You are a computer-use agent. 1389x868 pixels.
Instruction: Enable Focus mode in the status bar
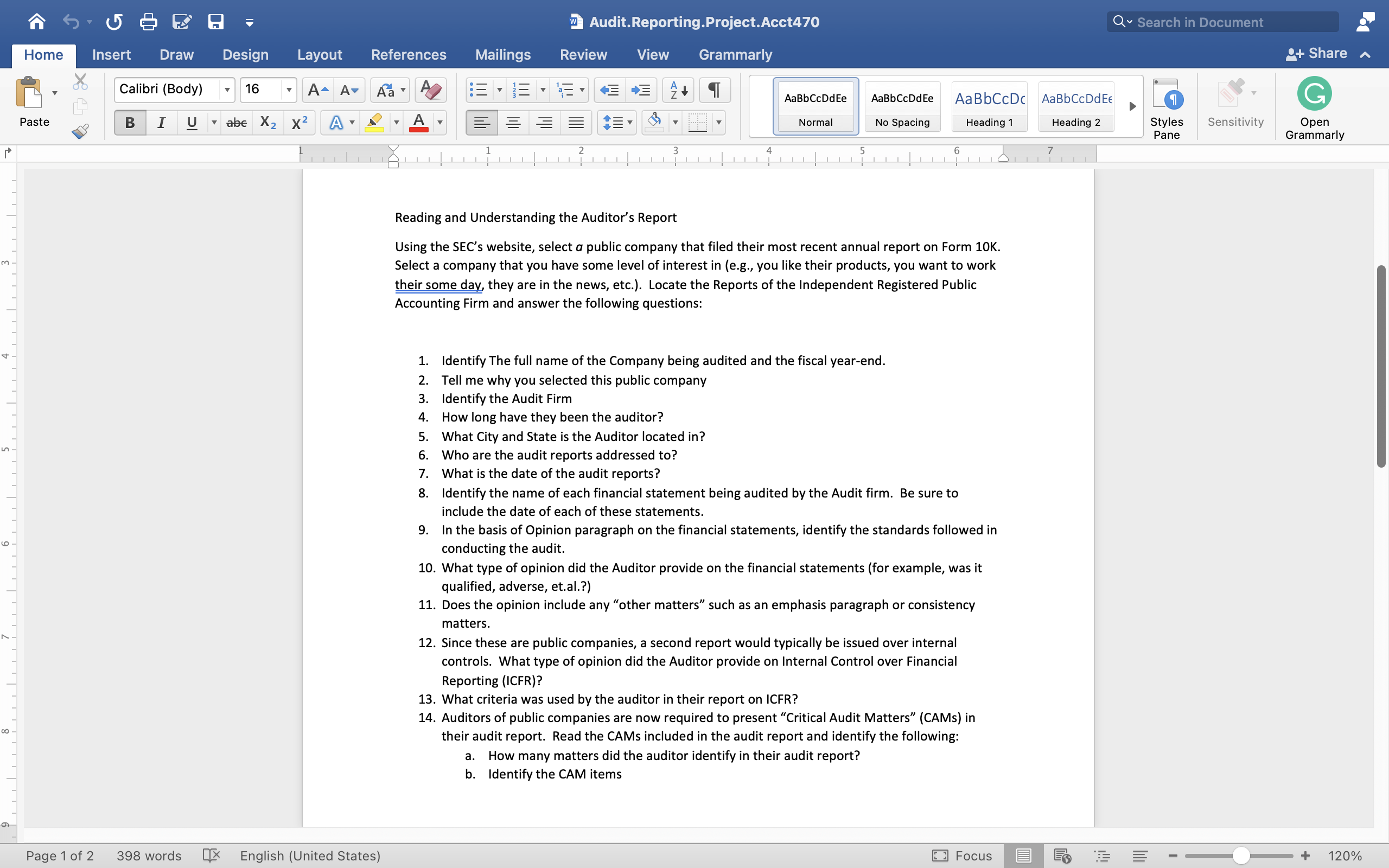point(962,856)
